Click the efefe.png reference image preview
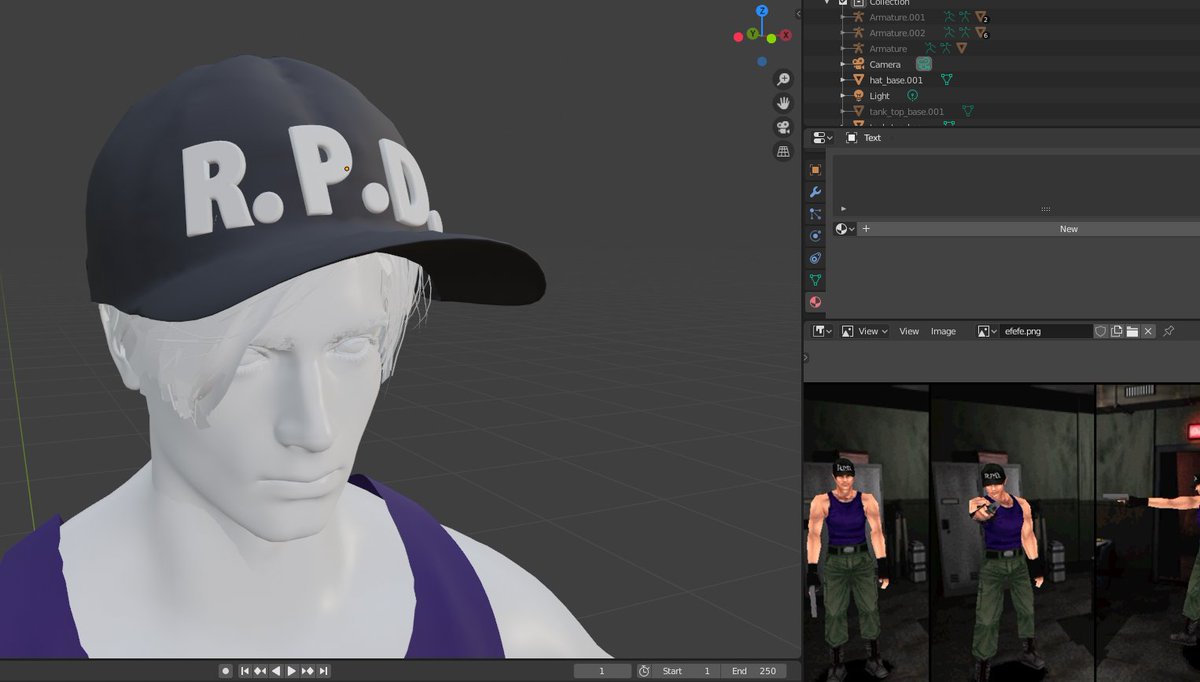Viewport: 1200px width, 682px height. [1001, 532]
